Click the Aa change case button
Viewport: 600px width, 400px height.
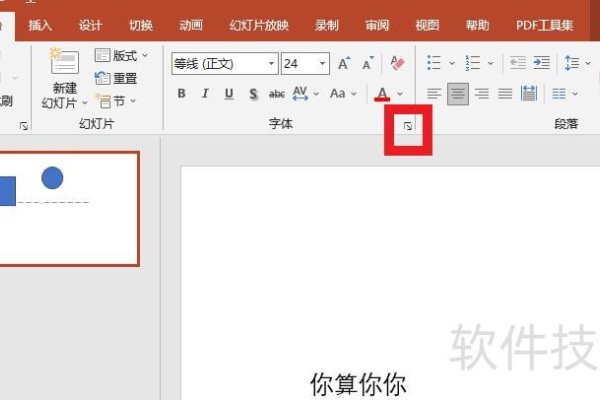pyautogui.click(x=338, y=93)
